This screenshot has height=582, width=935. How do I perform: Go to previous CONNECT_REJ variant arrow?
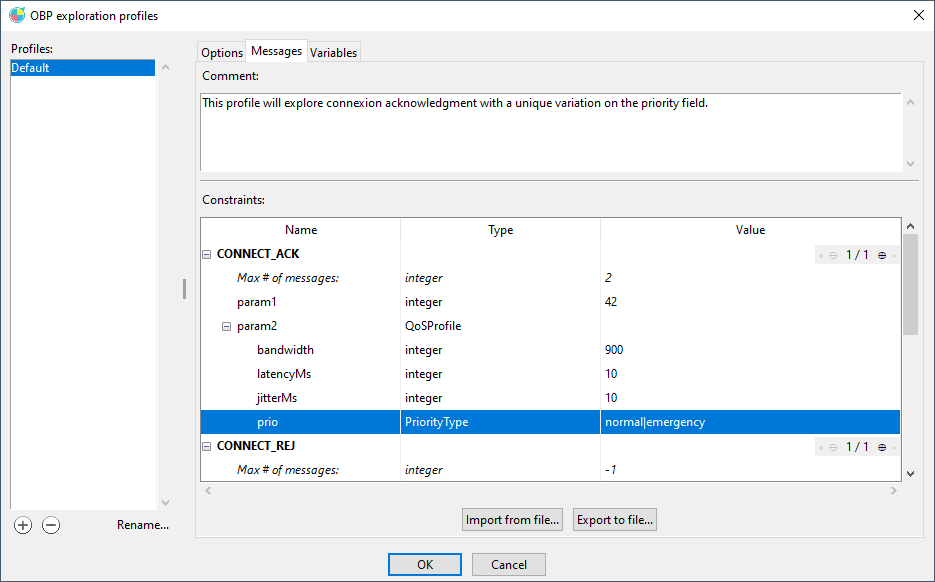[821, 447]
